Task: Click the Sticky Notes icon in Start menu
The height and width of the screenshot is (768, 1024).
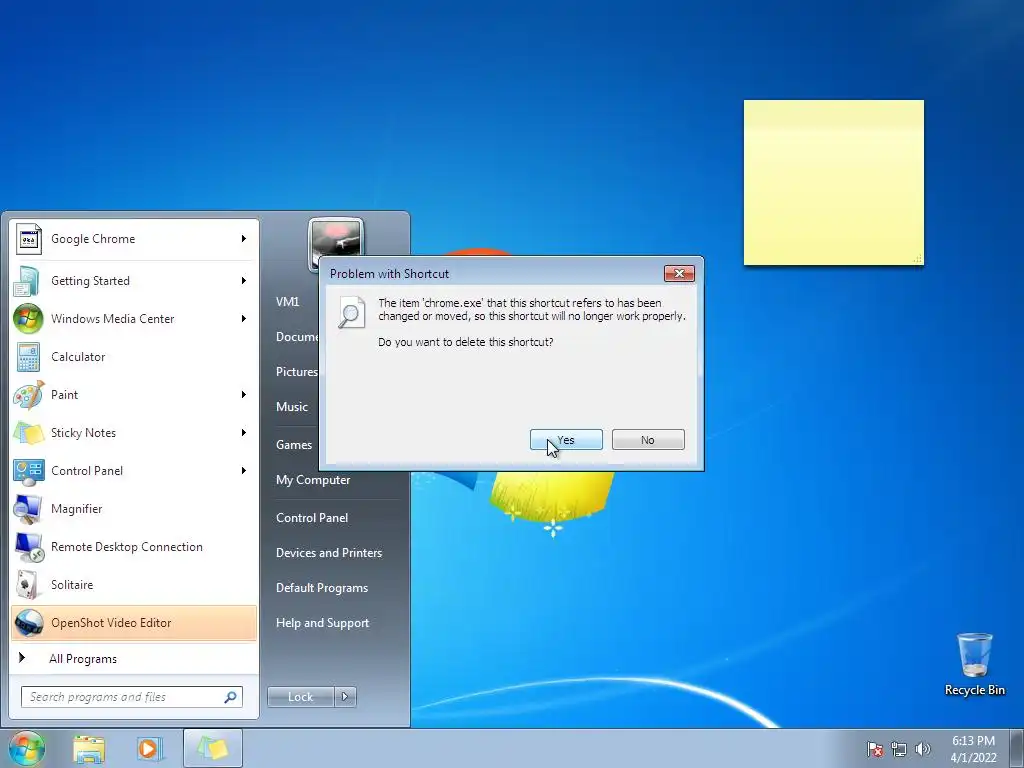Action: click(28, 433)
